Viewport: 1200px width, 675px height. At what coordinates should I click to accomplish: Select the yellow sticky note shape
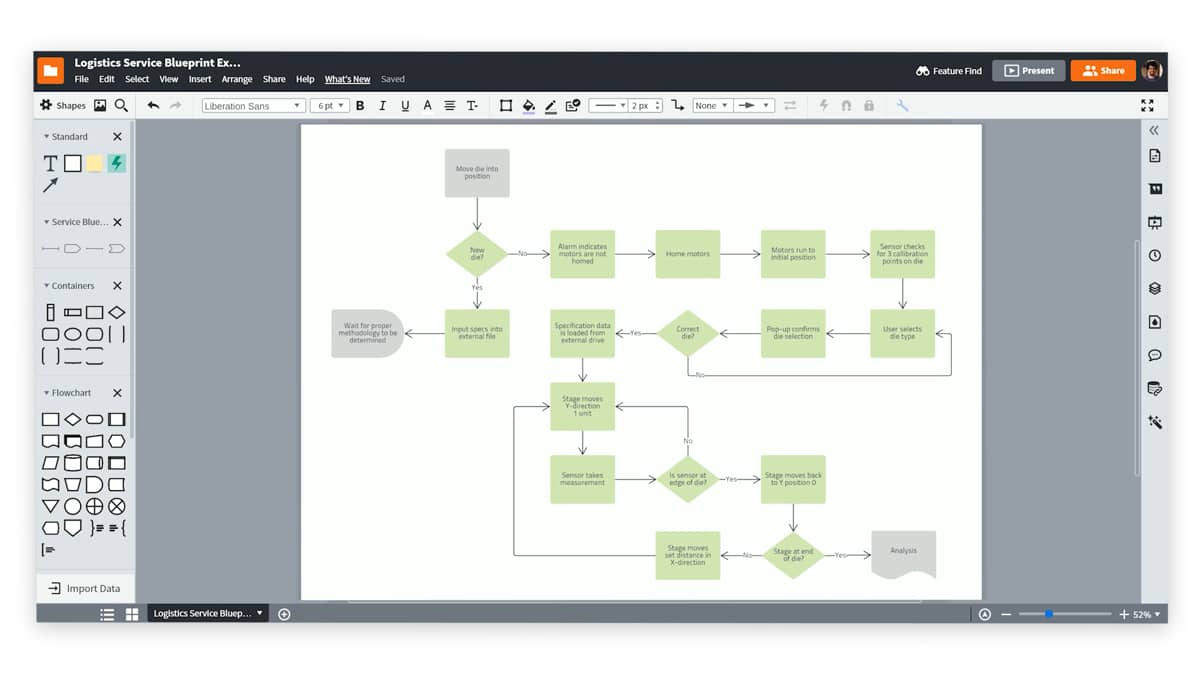[x=95, y=163]
